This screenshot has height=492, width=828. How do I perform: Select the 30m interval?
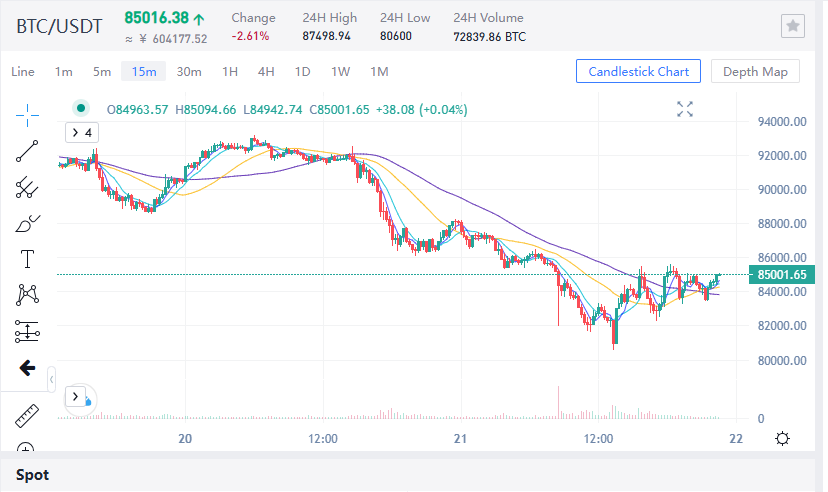pyautogui.click(x=189, y=71)
